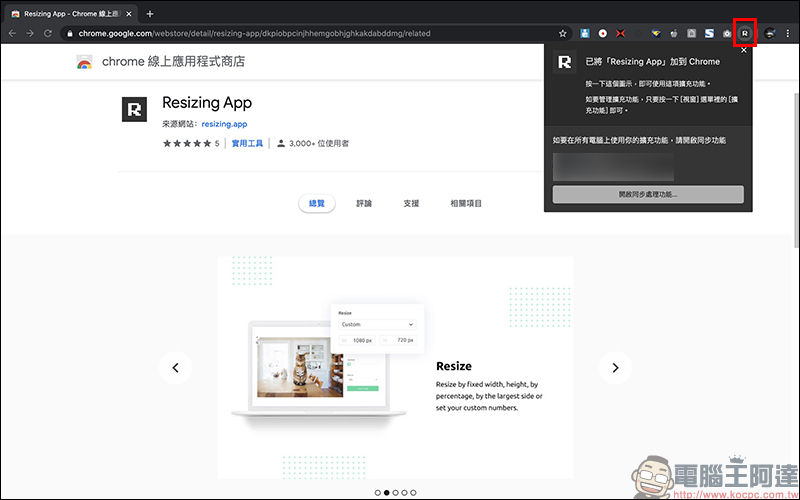Image resolution: width=800 pixels, height=500 pixels.
Task: Click the 3,000+ 位使用者 user count text
Action: (319, 143)
